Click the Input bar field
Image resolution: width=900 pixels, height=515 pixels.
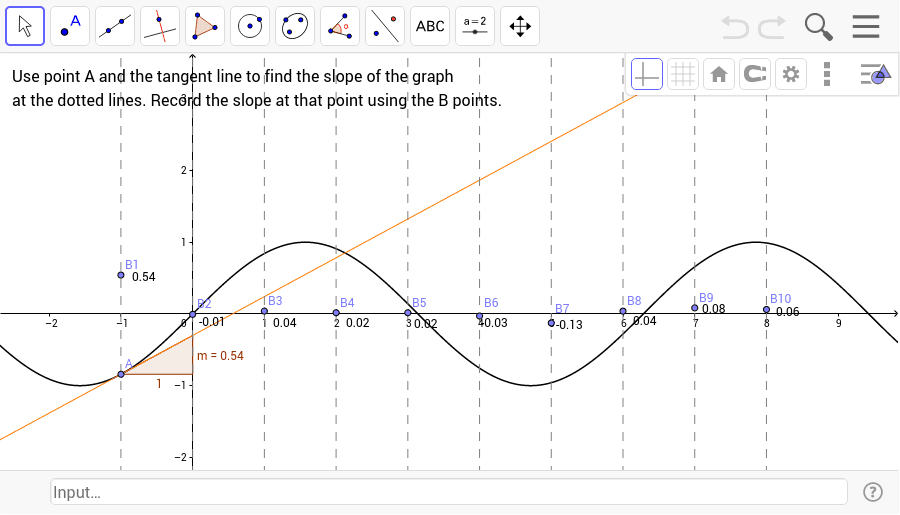click(x=449, y=492)
